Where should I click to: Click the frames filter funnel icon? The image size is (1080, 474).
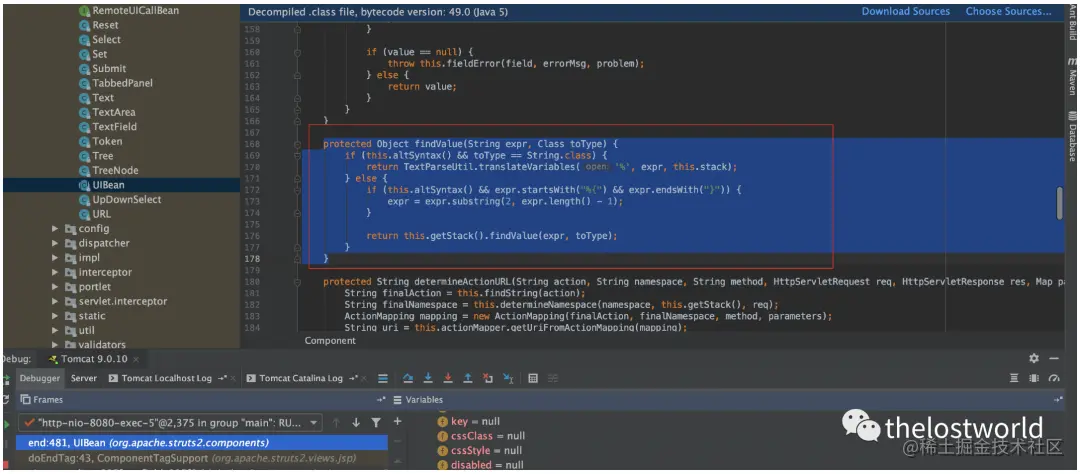pos(376,422)
